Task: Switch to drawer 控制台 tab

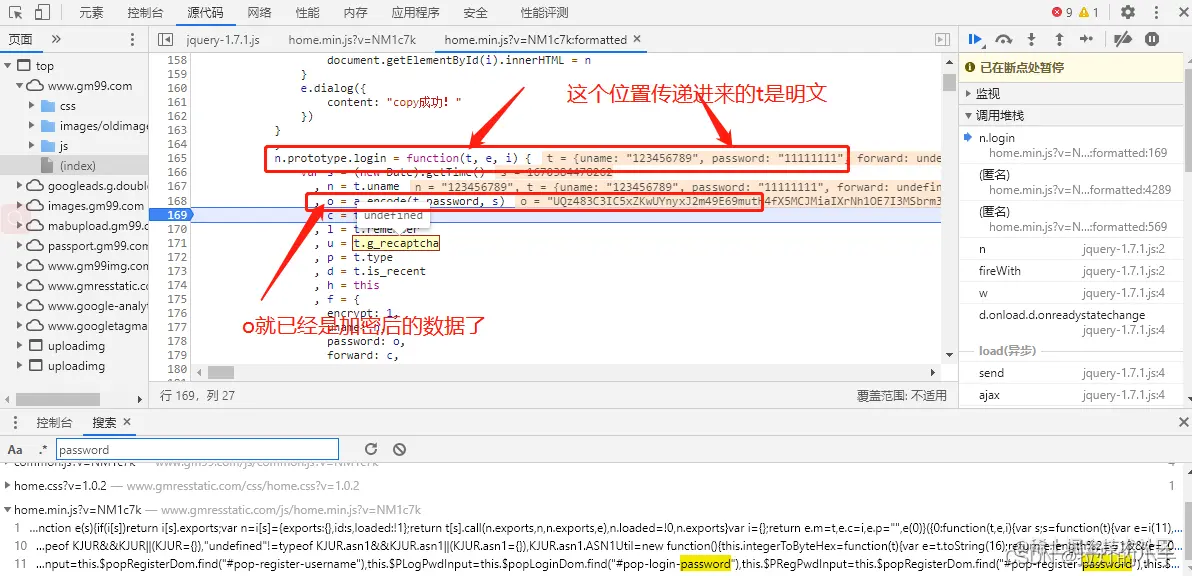Action: [54, 423]
